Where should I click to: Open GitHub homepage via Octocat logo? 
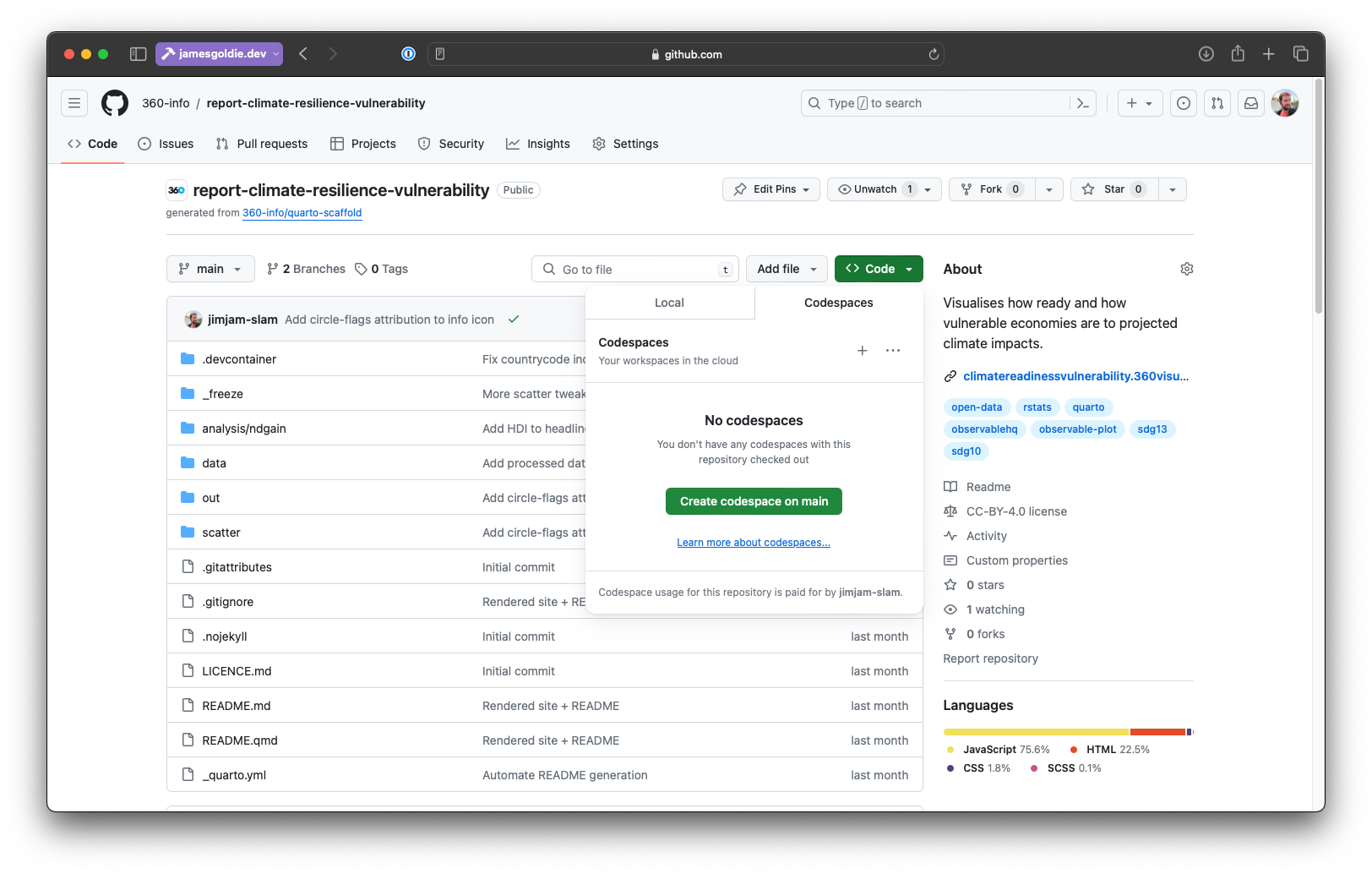coord(115,103)
